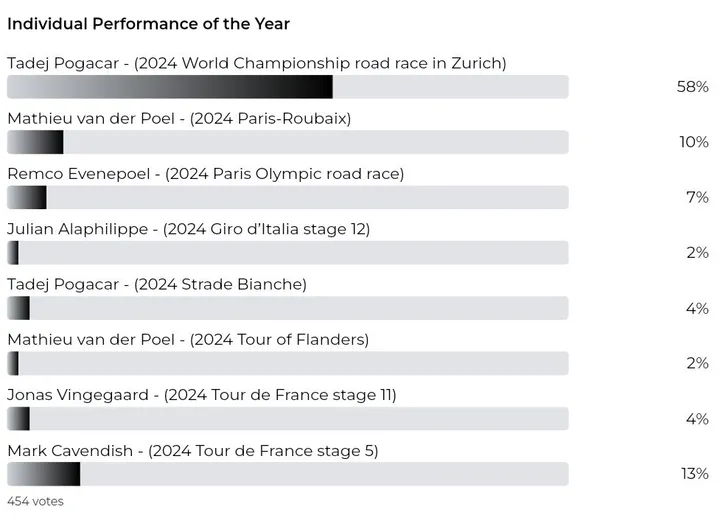720x523 pixels.
Task: Select Julian Alaphilippe Giro d'Italia stage 12
Action: pyautogui.click(x=188, y=229)
